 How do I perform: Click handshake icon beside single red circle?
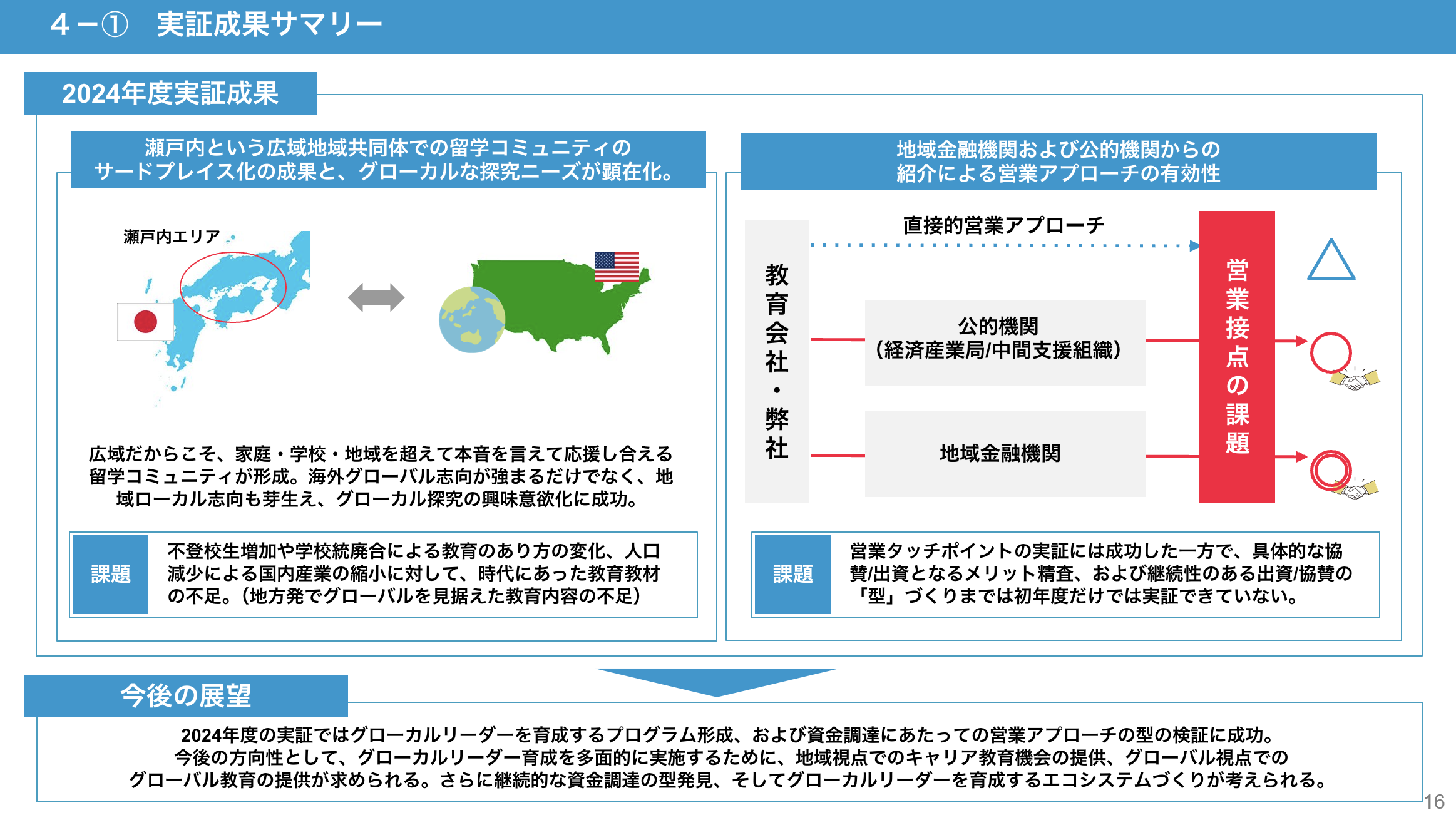pyautogui.click(x=1355, y=379)
